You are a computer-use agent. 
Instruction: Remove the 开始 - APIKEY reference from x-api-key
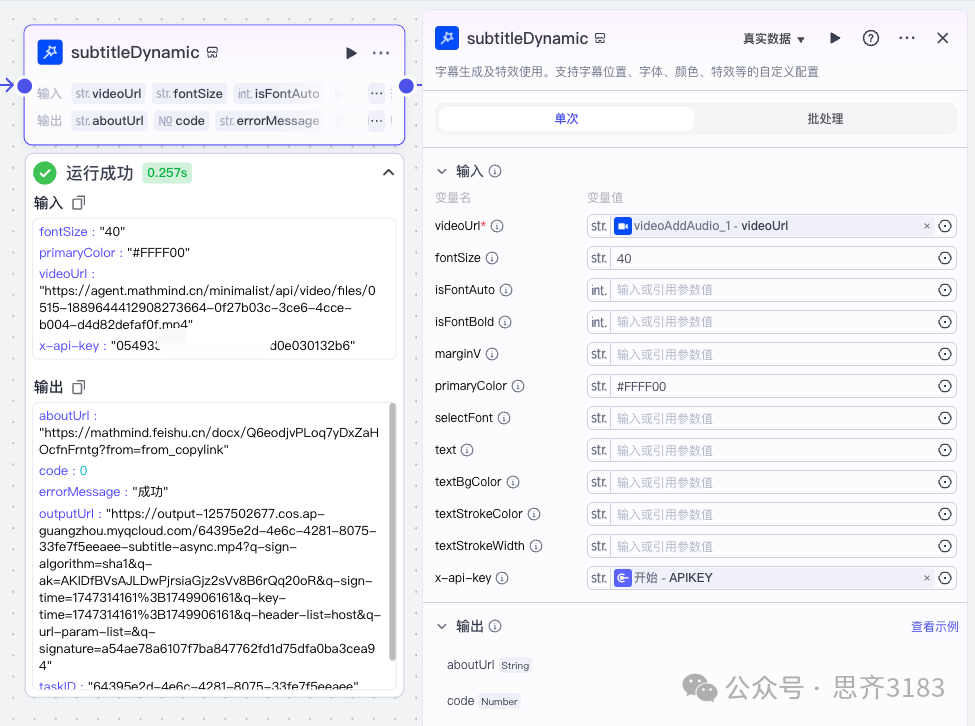926,578
